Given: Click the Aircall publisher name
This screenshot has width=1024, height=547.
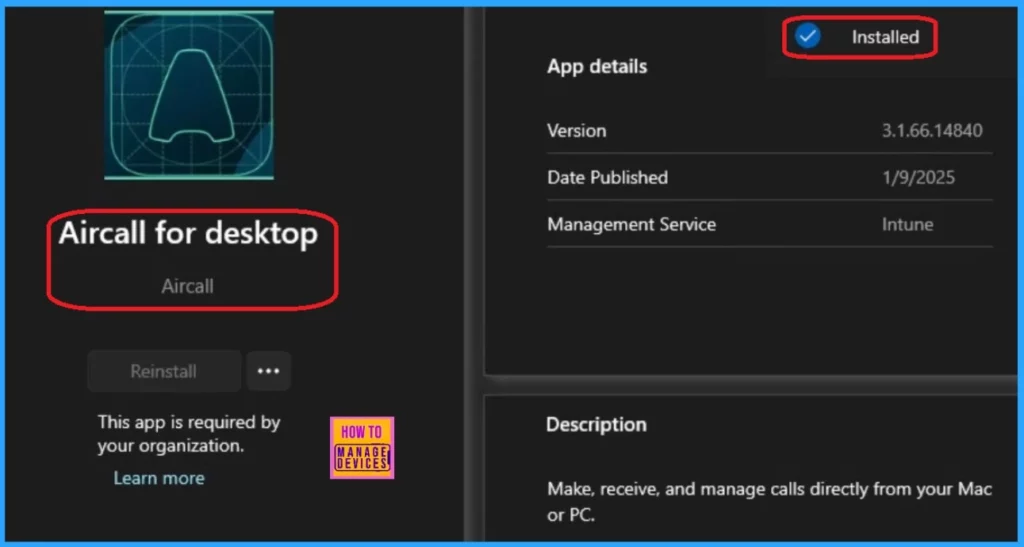Looking at the screenshot, I should click(x=187, y=286).
